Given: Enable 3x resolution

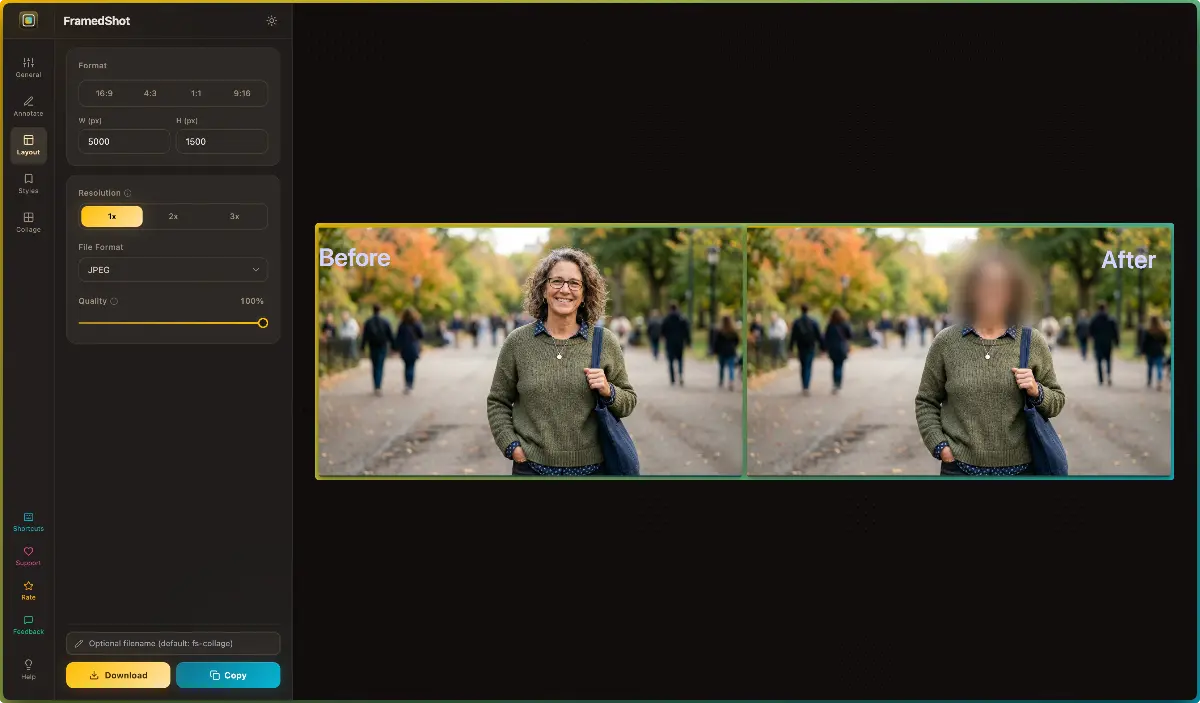Looking at the screenshot, I should point(234,216).
